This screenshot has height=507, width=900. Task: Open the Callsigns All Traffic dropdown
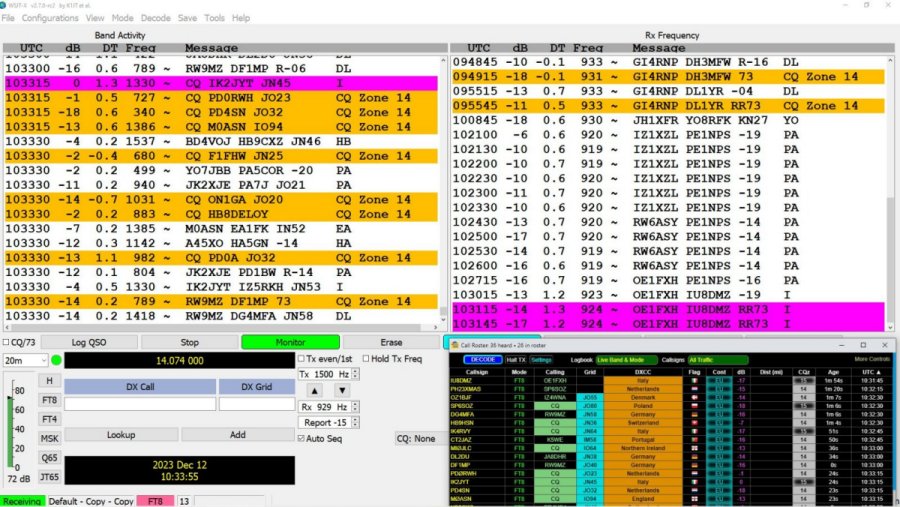717,360
